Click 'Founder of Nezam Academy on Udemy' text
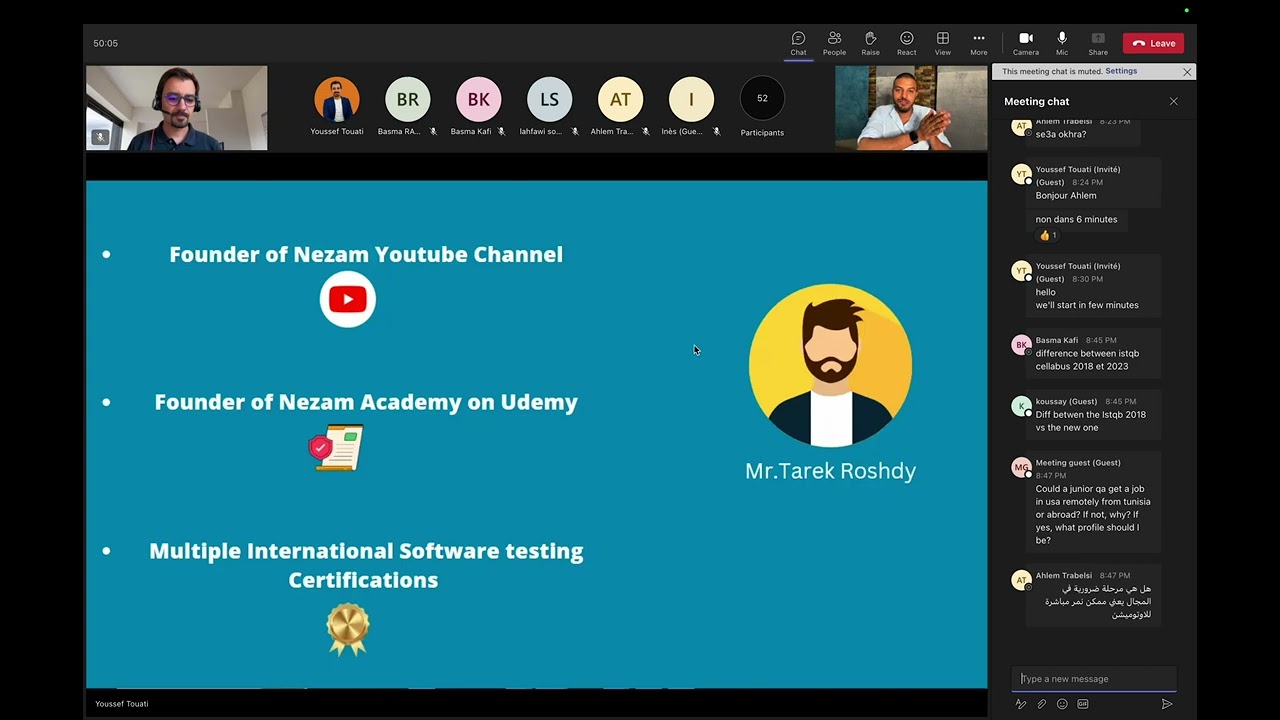Viewport: 1280px width, 720px height. tap(366, 402)
